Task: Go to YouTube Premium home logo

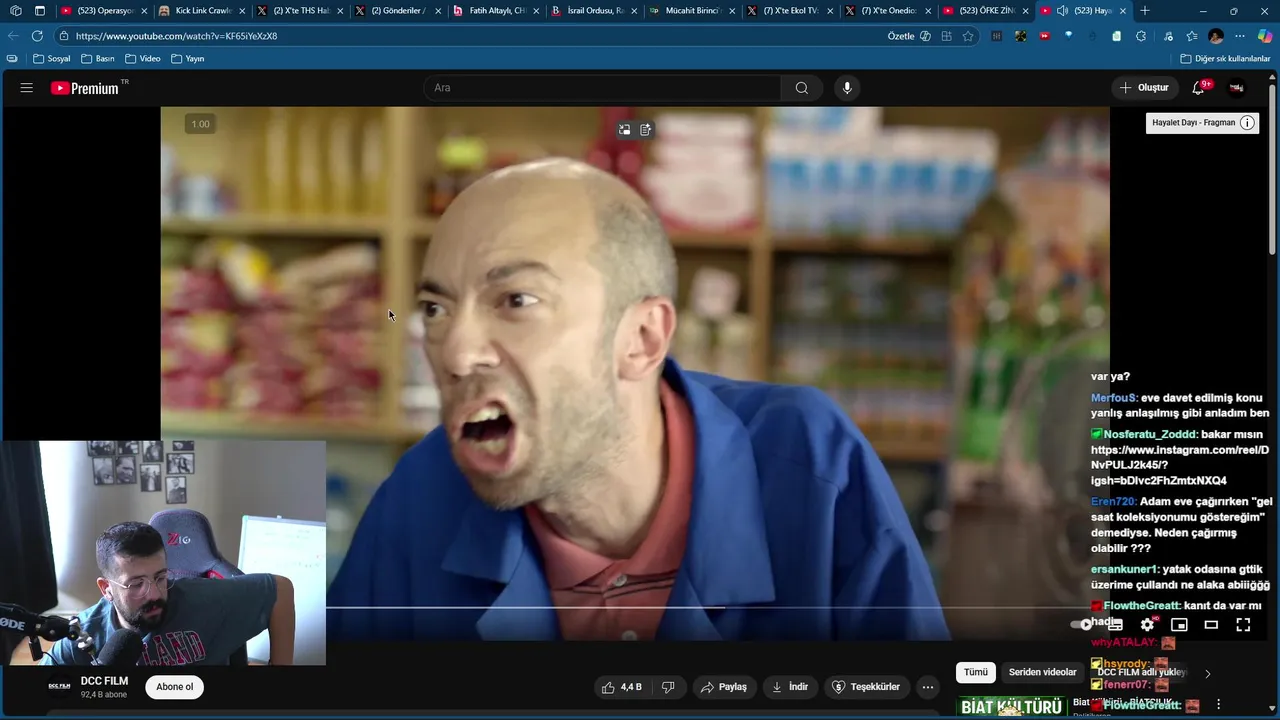Action: 86,88
